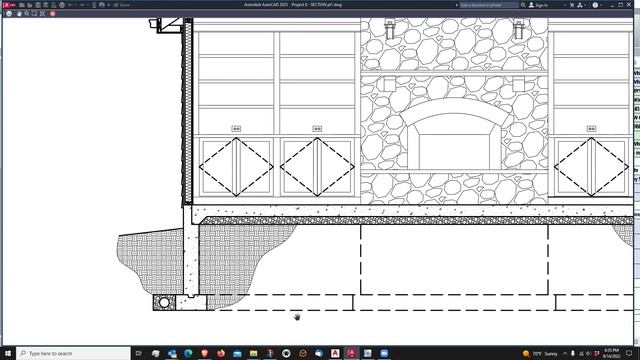Open File Explorer from the taskbar
640x360 pixels.
253,353
